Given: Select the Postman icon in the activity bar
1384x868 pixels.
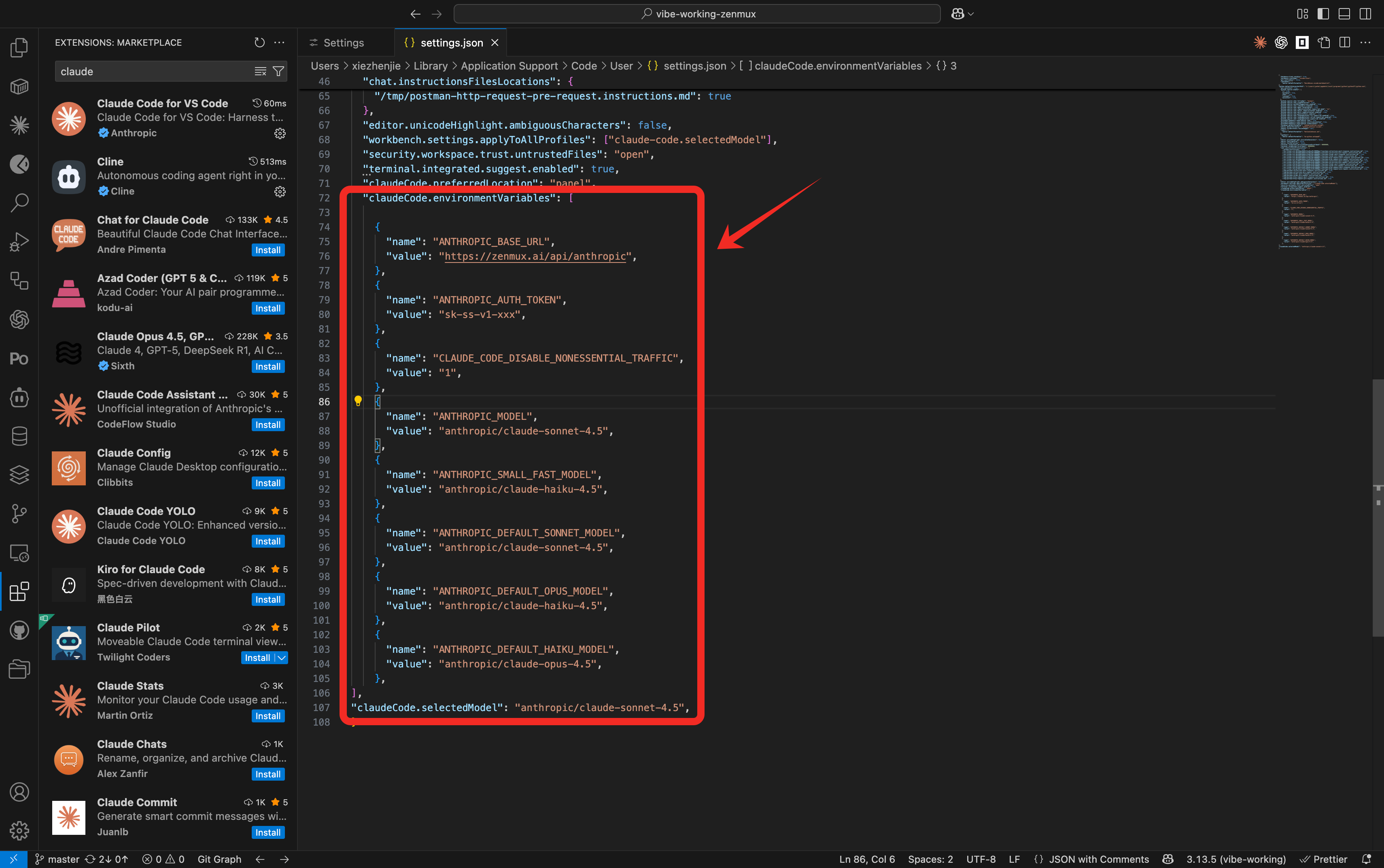Looking at the screenshot, I should (19, 358).
